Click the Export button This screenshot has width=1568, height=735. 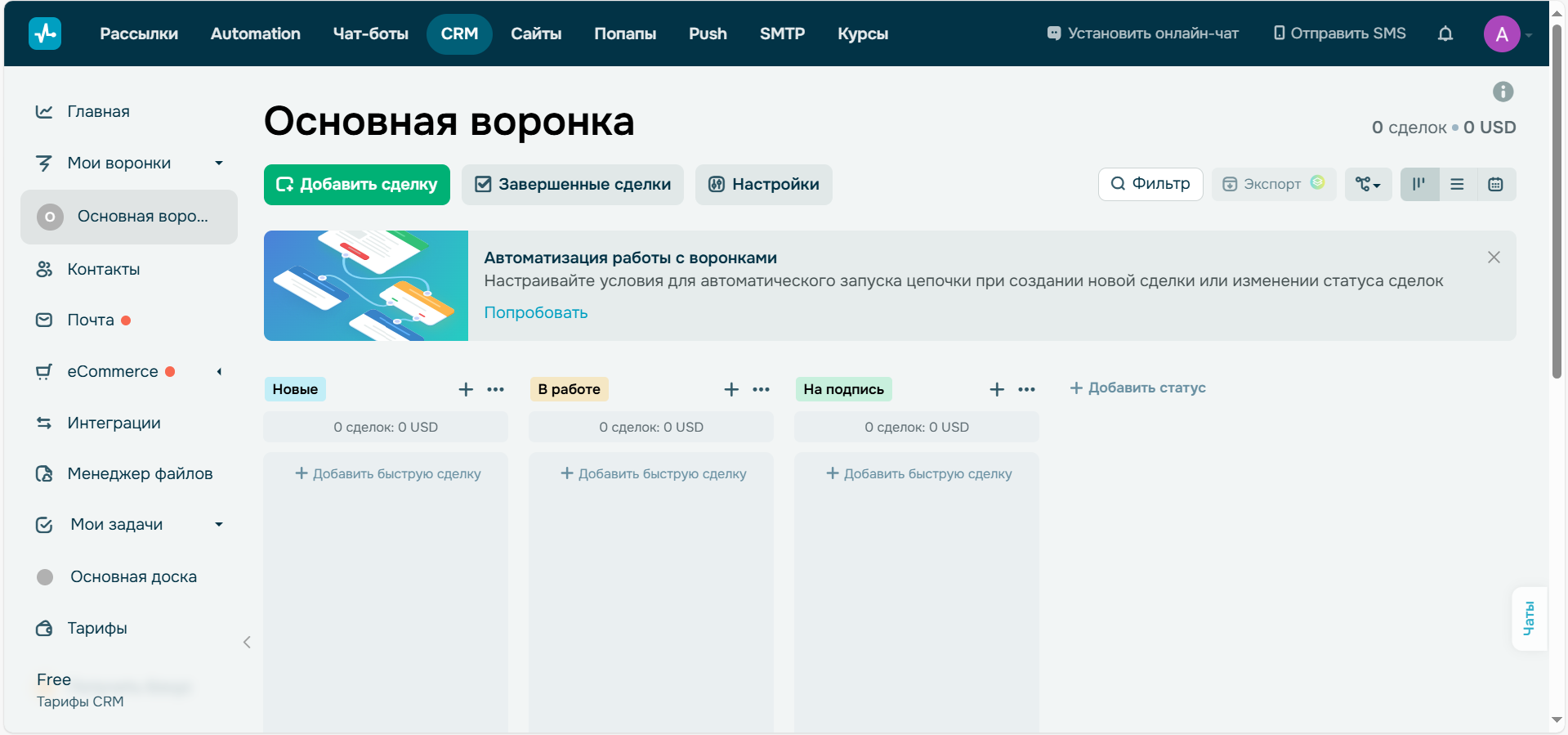pos(1274,184)
